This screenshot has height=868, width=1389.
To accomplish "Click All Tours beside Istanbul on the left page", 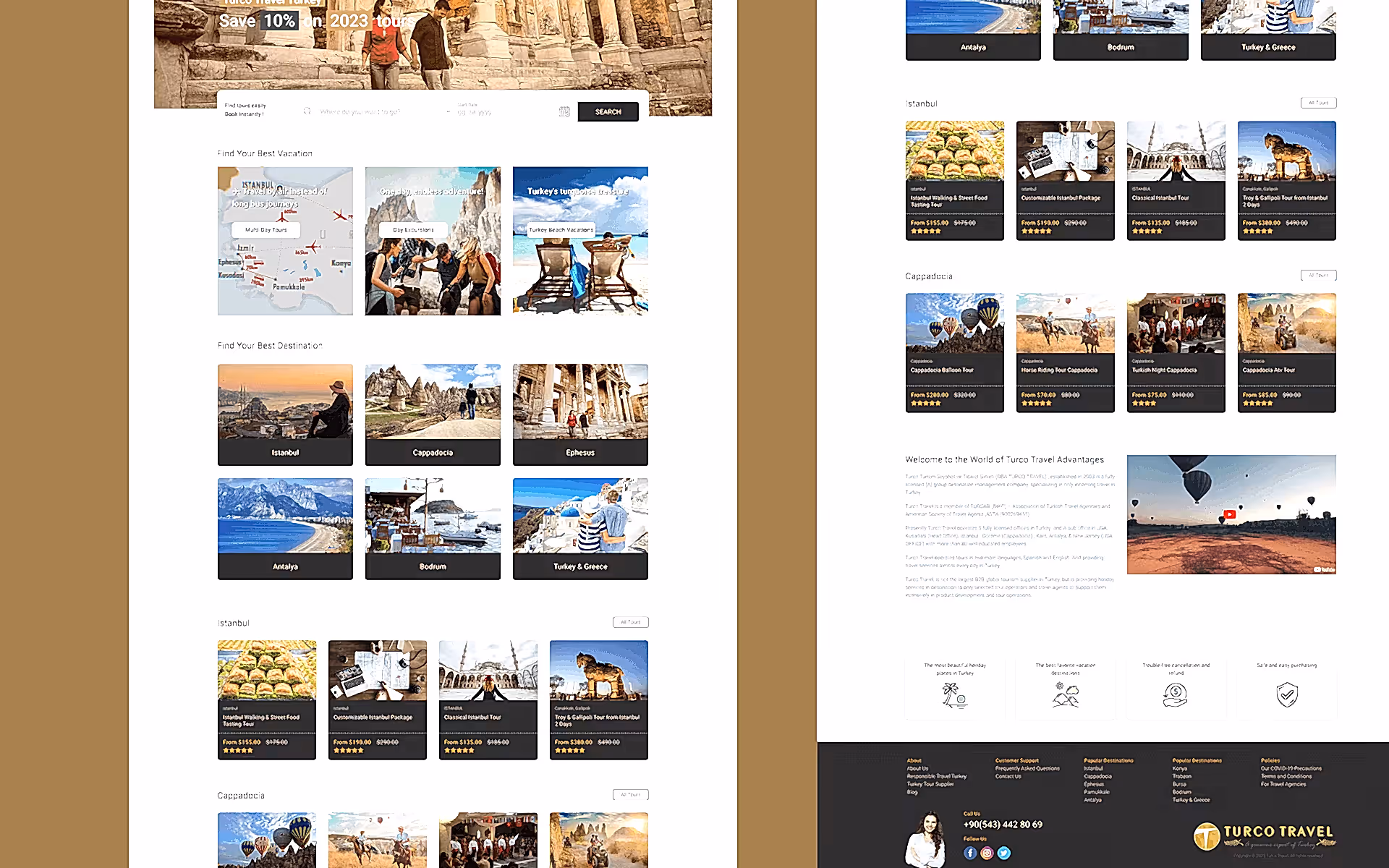I will point(631,622).
